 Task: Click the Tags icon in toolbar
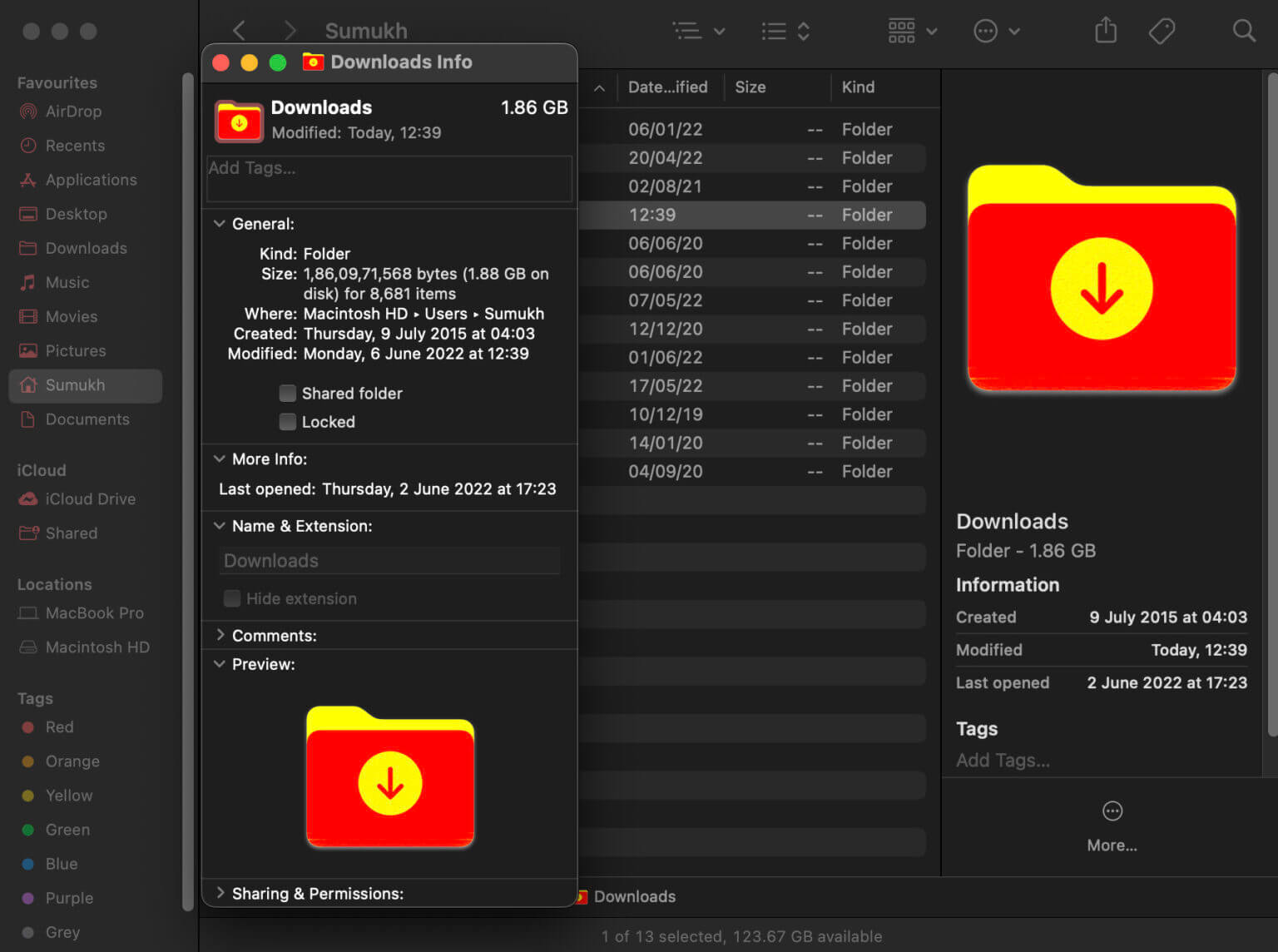(x=1162, y=32)
